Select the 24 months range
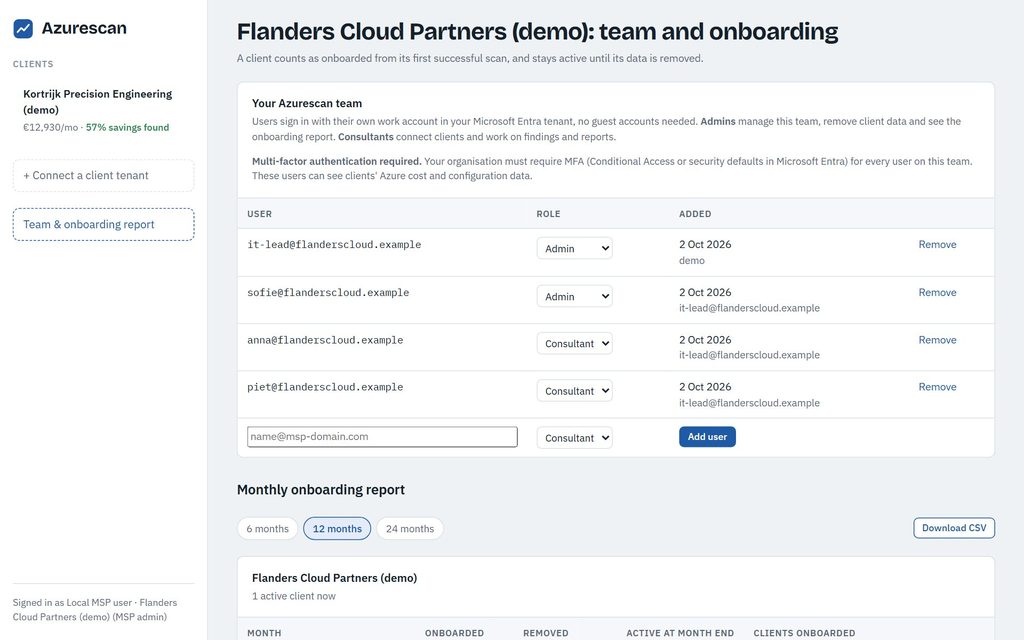The image size is (1024, 640). pyautogui.click(x=409, y=528)
